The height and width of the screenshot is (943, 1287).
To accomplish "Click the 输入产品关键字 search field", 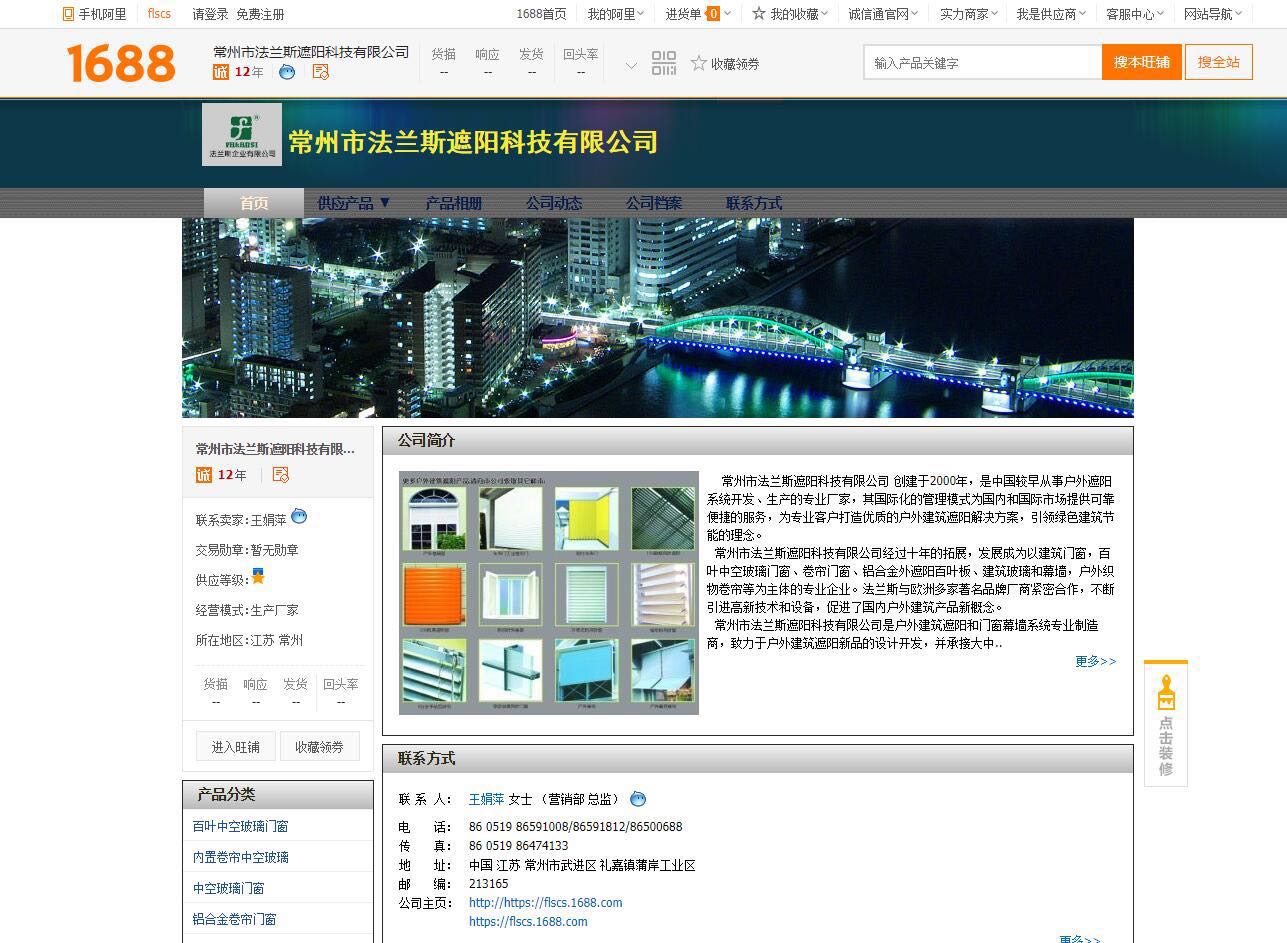I will coord(983,62).
